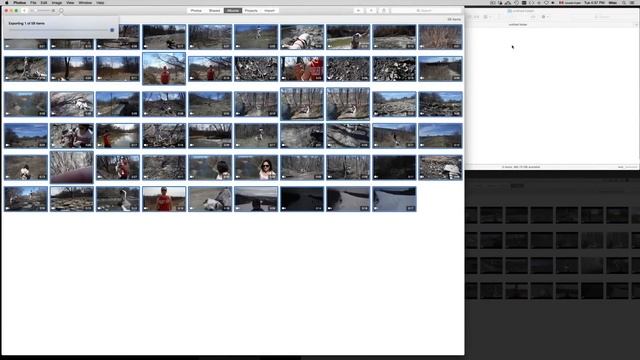
Task: Open the Apple menu
Action: tap(7, 2)
